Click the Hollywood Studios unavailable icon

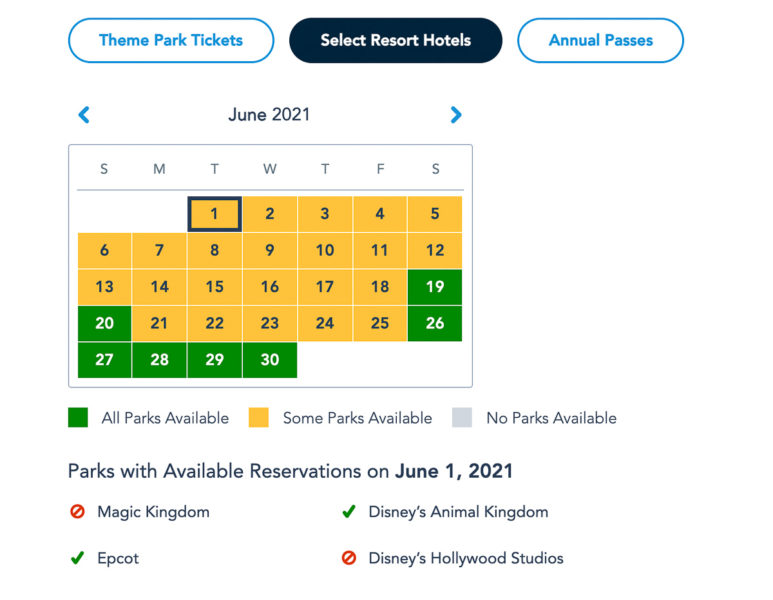tap(349, 558)
